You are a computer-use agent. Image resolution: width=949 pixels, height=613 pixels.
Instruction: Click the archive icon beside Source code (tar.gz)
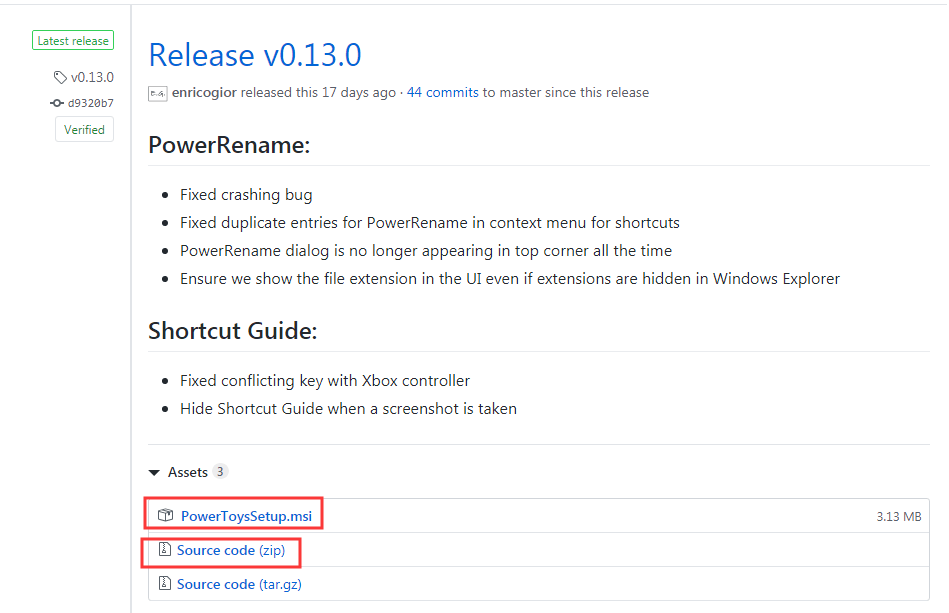coord(165,583)
